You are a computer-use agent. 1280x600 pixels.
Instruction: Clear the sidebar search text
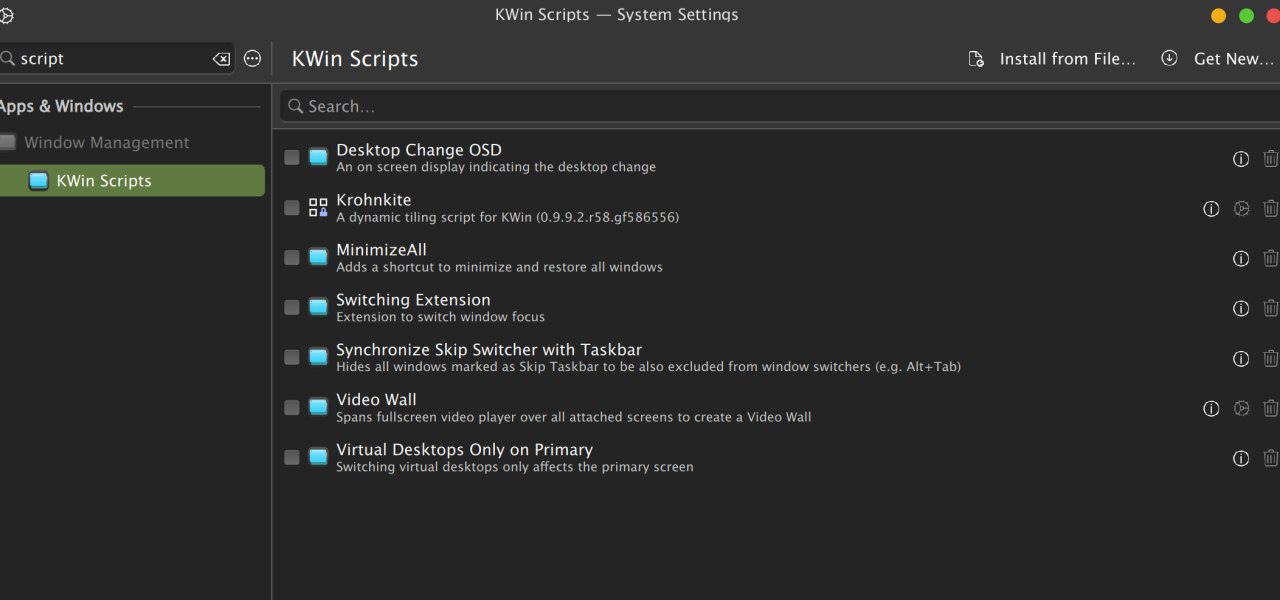coord(221,59)
